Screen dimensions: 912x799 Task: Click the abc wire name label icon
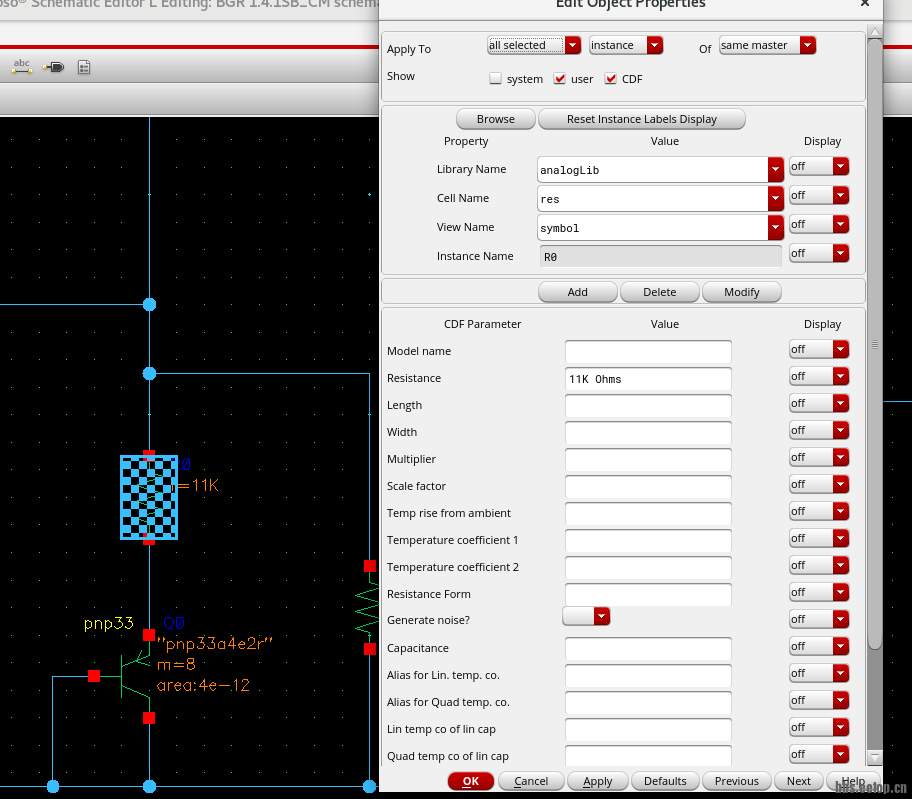click(22, 67)
